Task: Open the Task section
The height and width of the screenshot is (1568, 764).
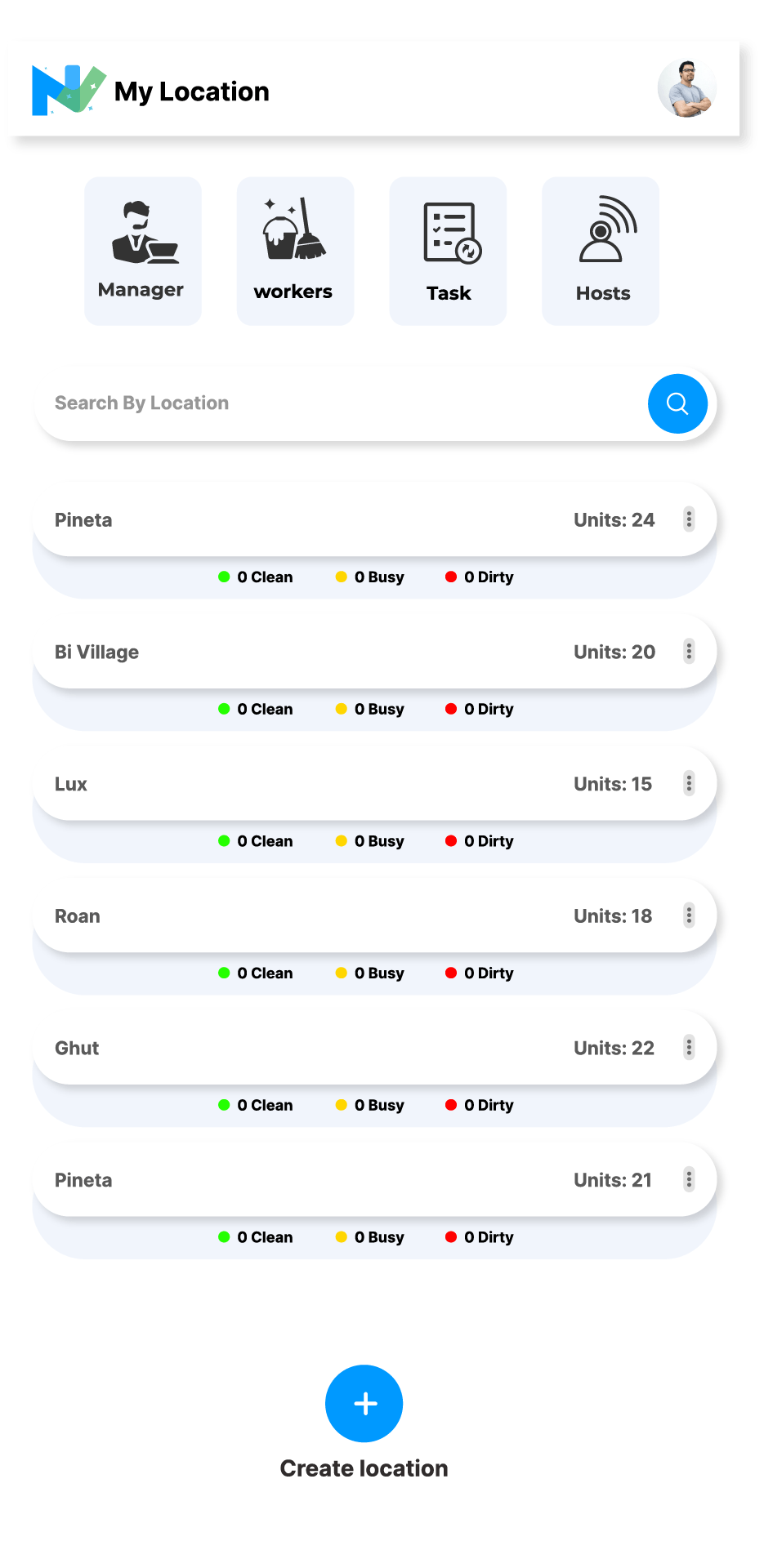Action: click(x=448, y=251)
